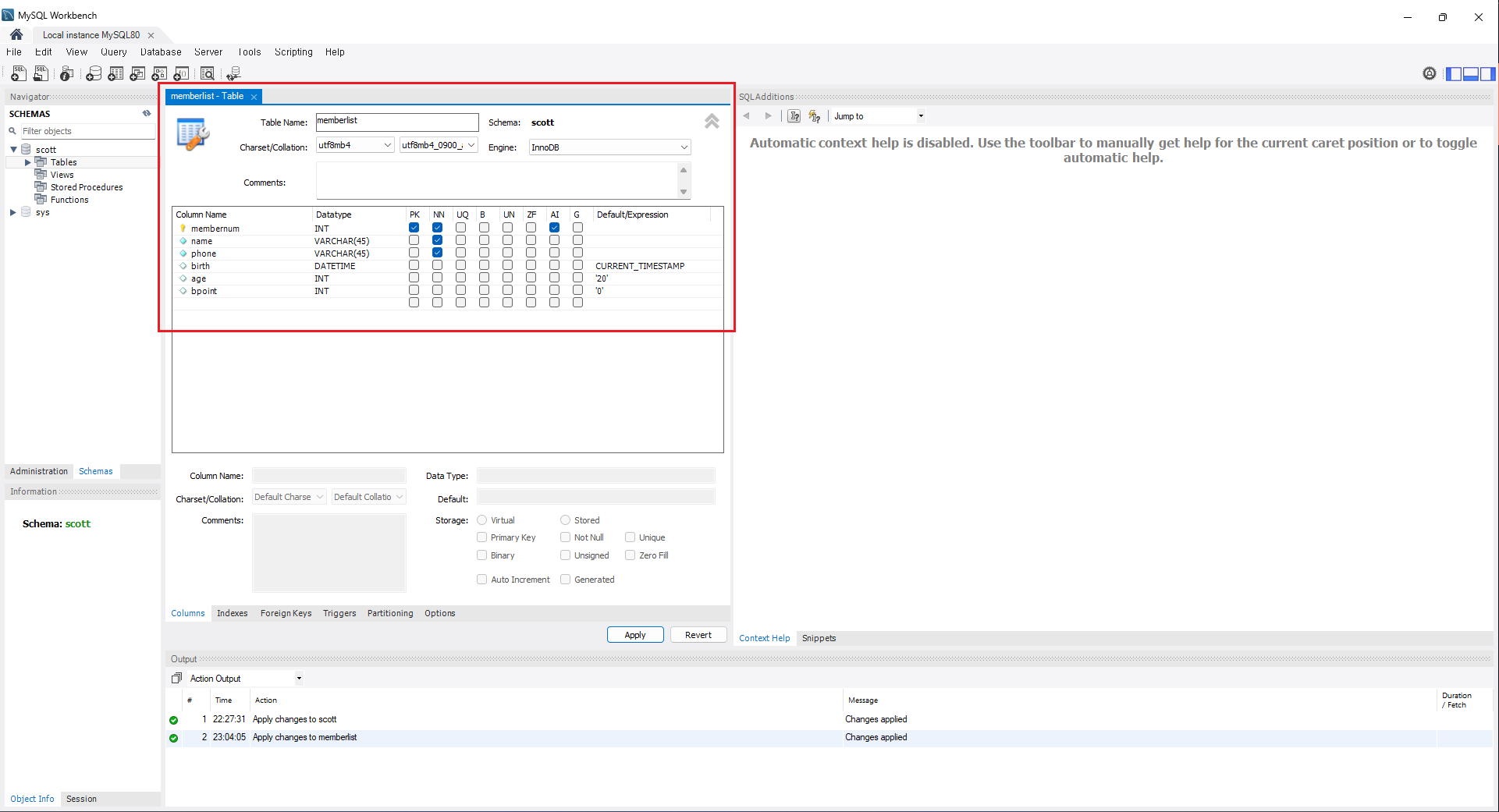This screenshot has width=1499, height=812.
Task: Open the Server menu
Action: (x=208, y=52)
